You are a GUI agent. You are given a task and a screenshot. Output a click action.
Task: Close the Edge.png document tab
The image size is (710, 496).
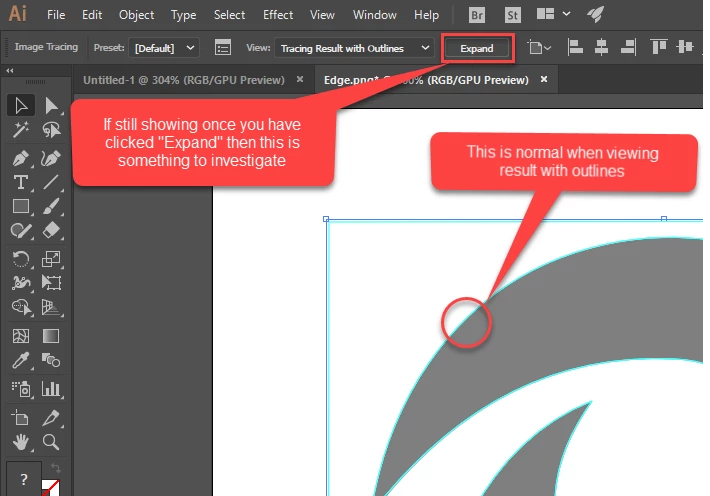point(544,79)
